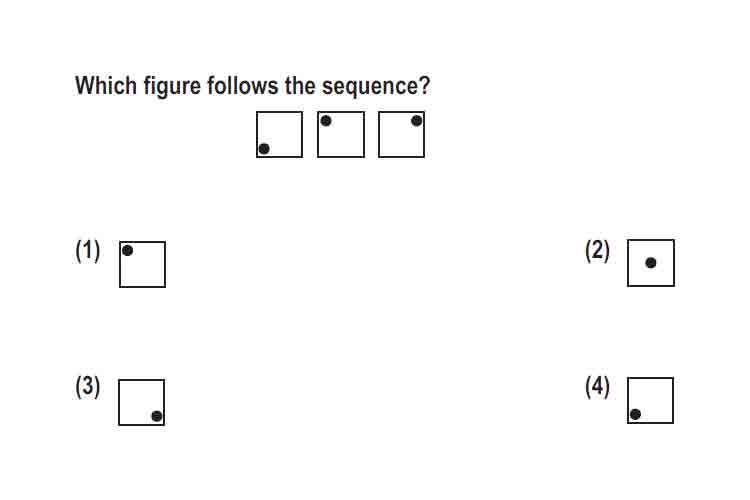Image resolution: width=750 pixels, height=500 pixels.
Task: Click the first square in the sequence
Action: pos(279,134)
